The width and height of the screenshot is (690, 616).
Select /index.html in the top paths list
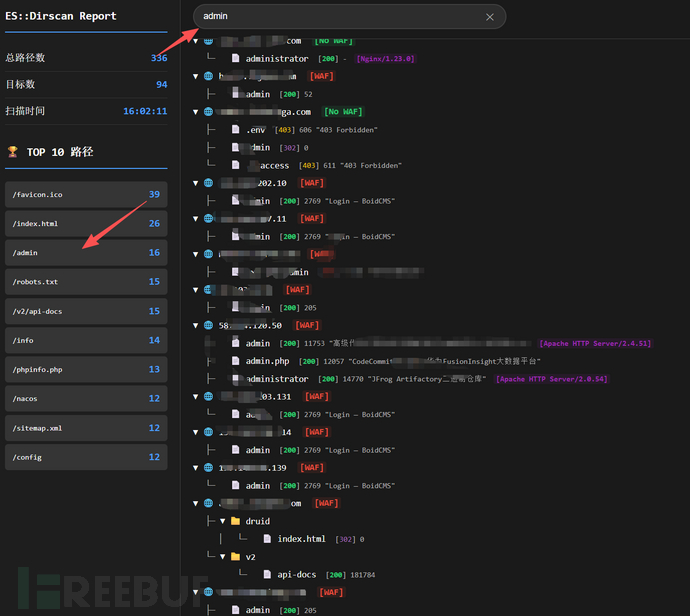tap(86, 224)
